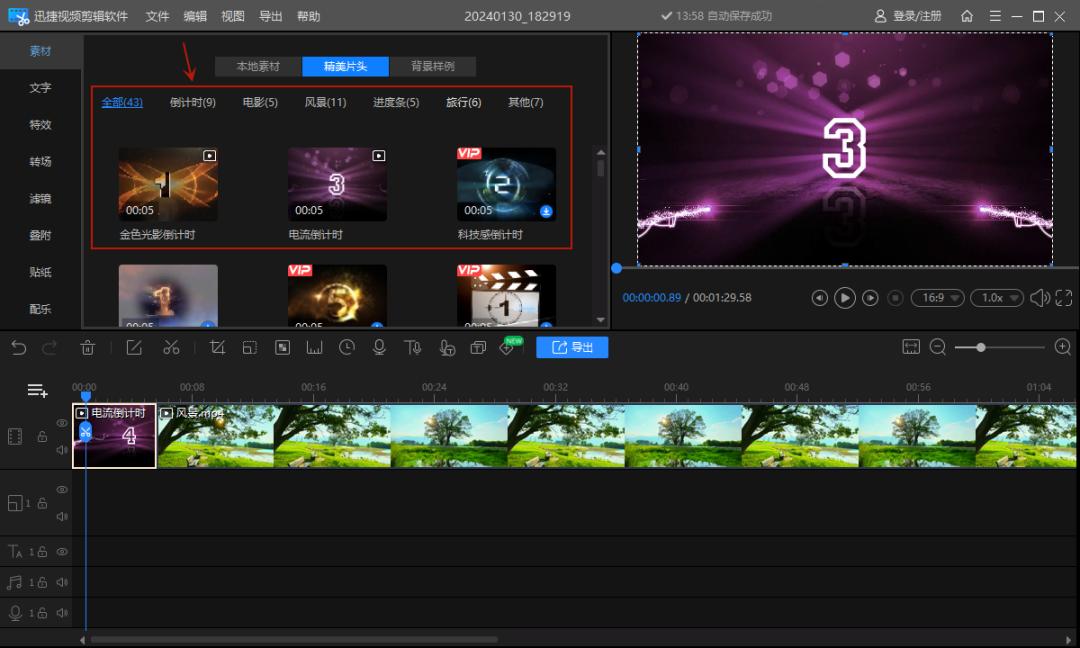Select the crop tool icon

point(217,347)
